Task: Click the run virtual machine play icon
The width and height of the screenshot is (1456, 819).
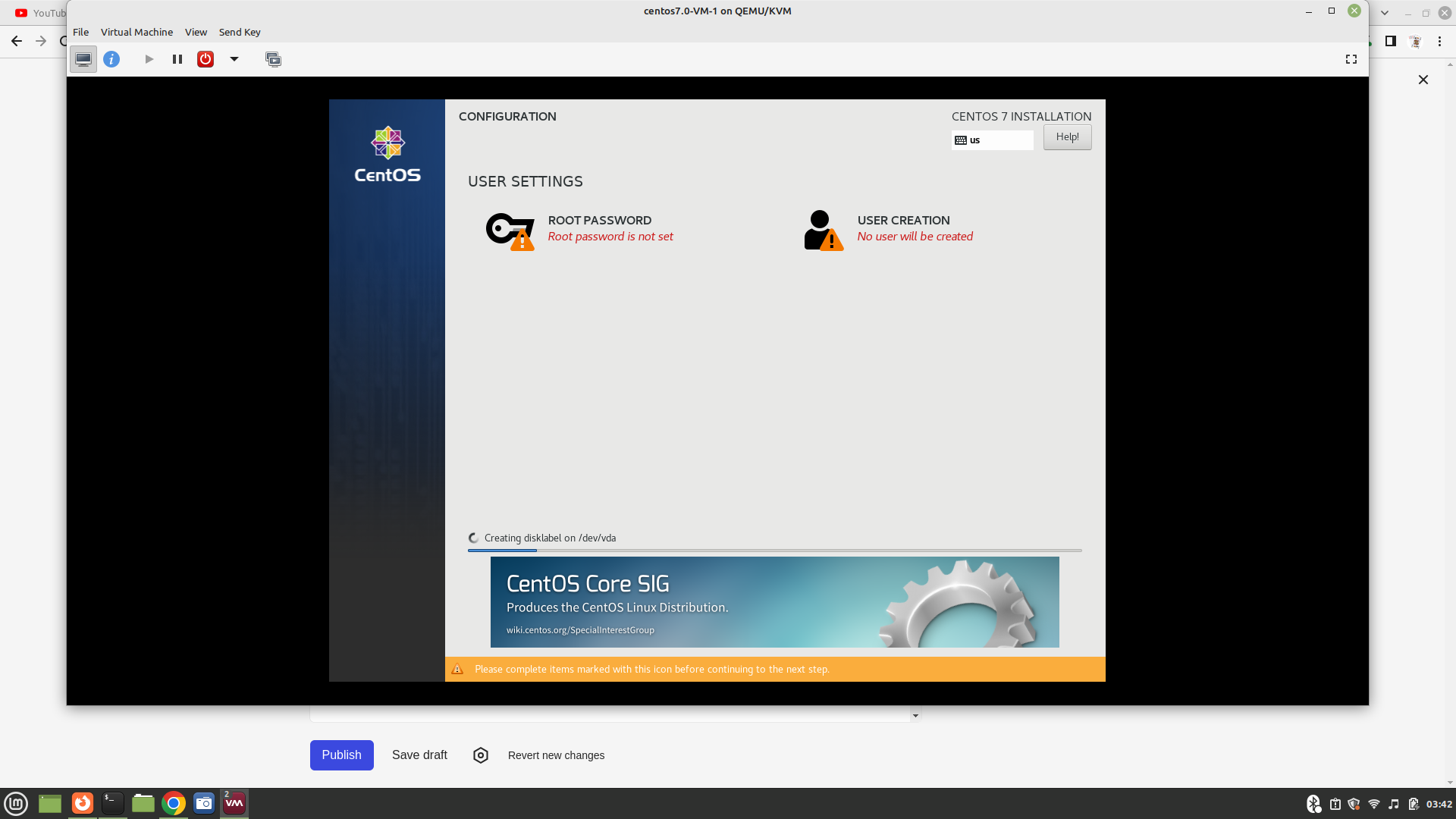Action: 149,59
